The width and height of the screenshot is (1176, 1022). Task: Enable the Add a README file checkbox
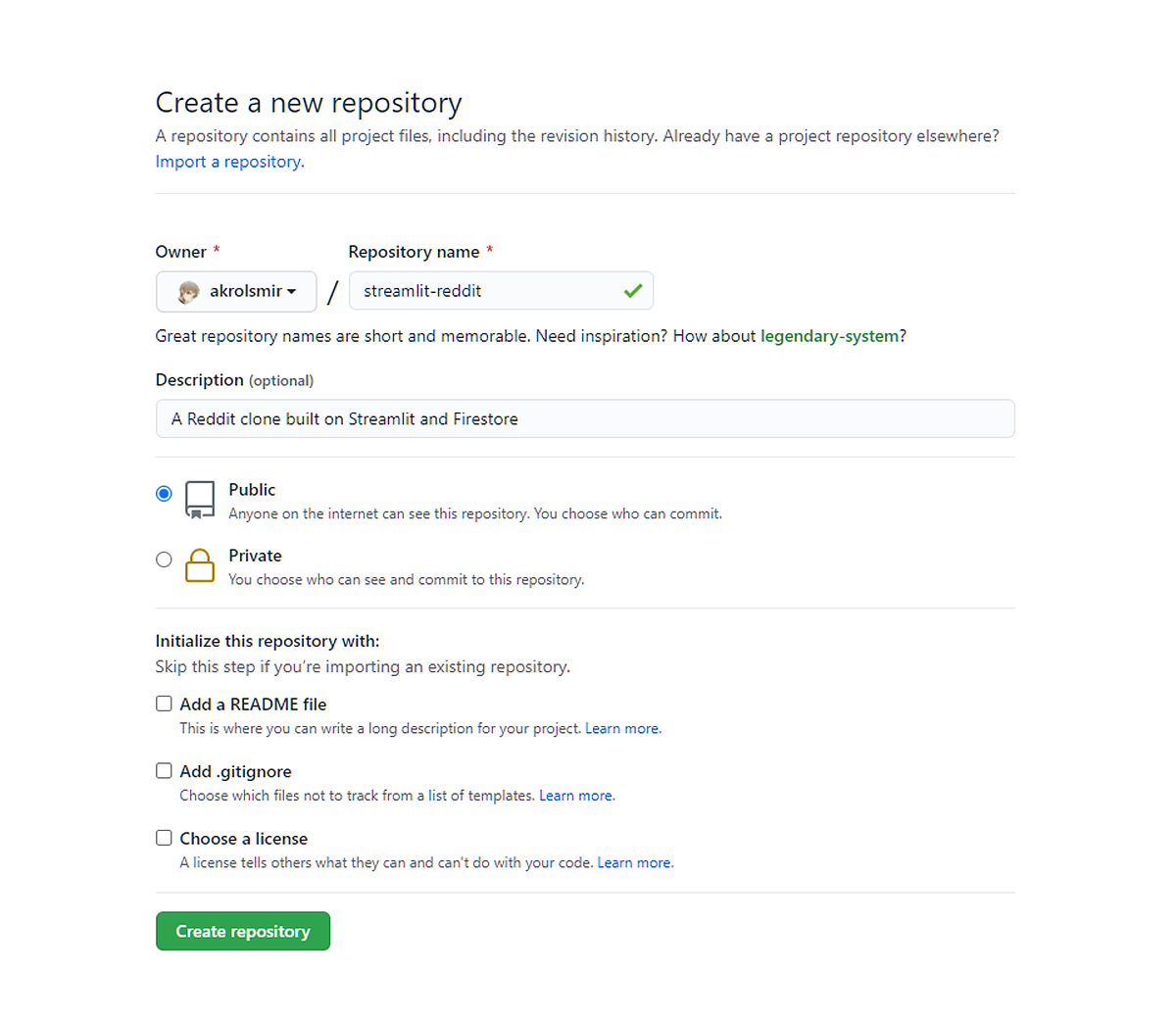click(x=164, y=704)
